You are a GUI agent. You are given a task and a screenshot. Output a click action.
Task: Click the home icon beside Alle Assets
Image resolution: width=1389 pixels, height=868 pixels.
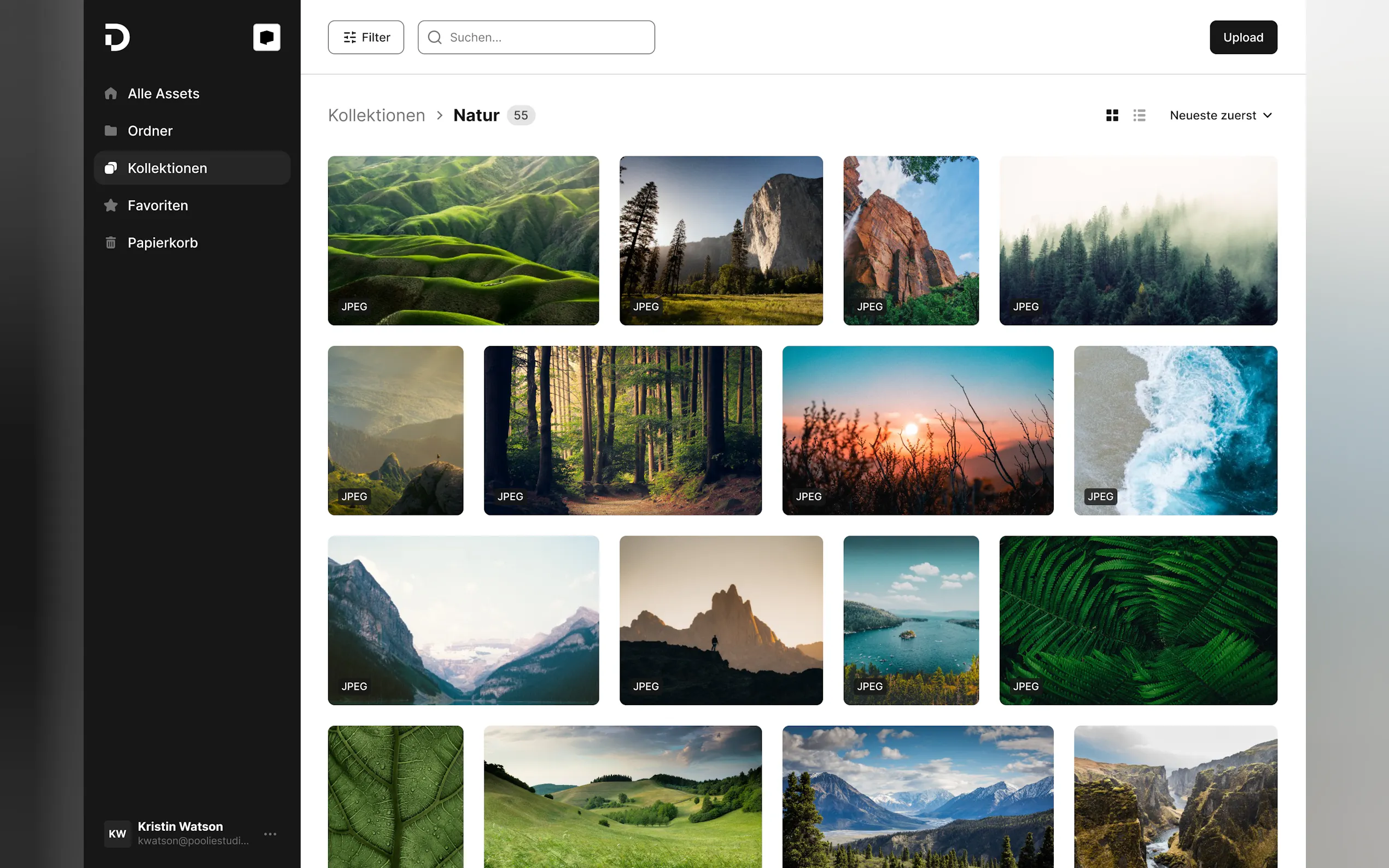tap(111, 93)
